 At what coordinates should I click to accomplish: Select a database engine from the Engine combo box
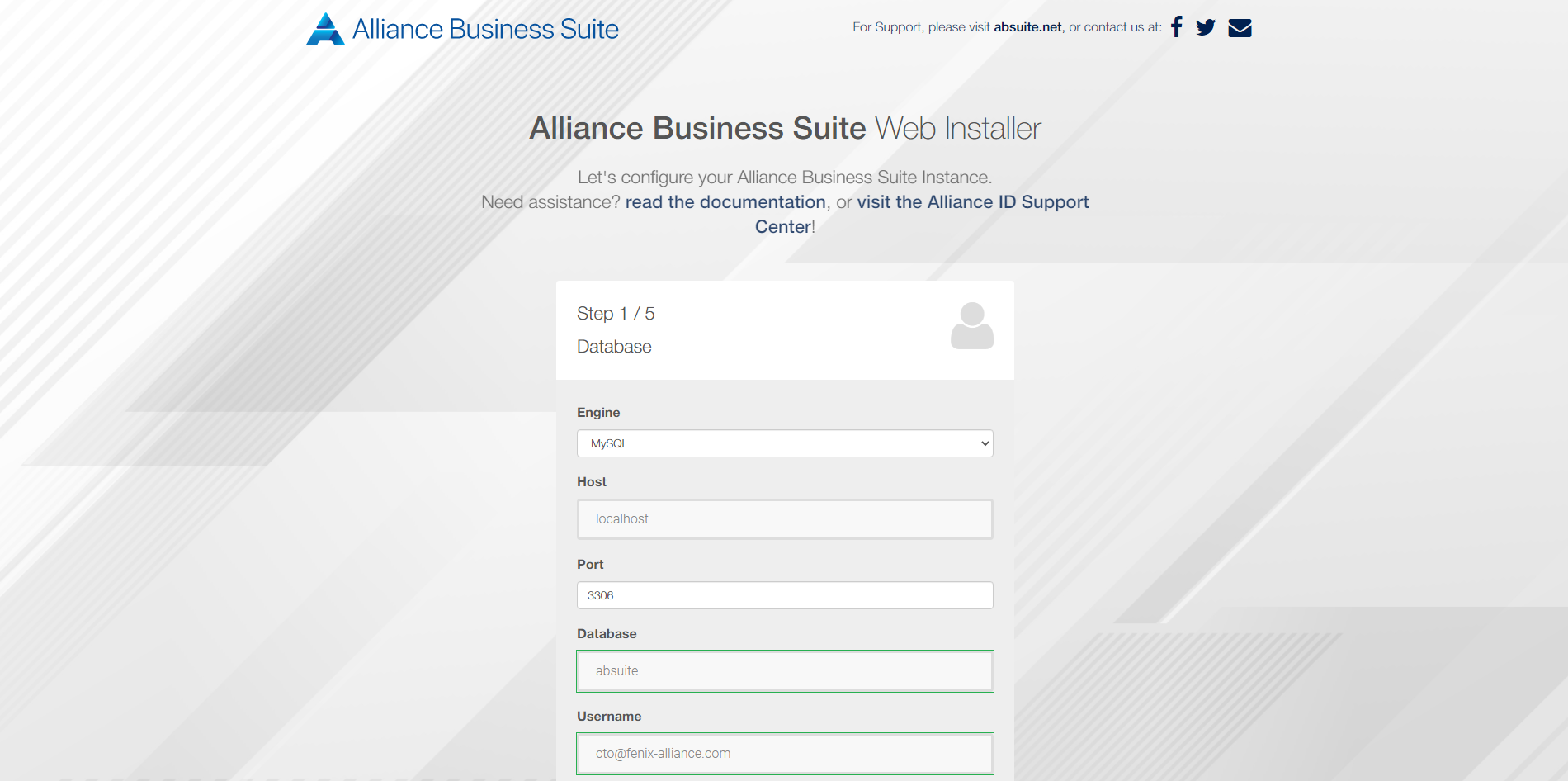(784, 443)
